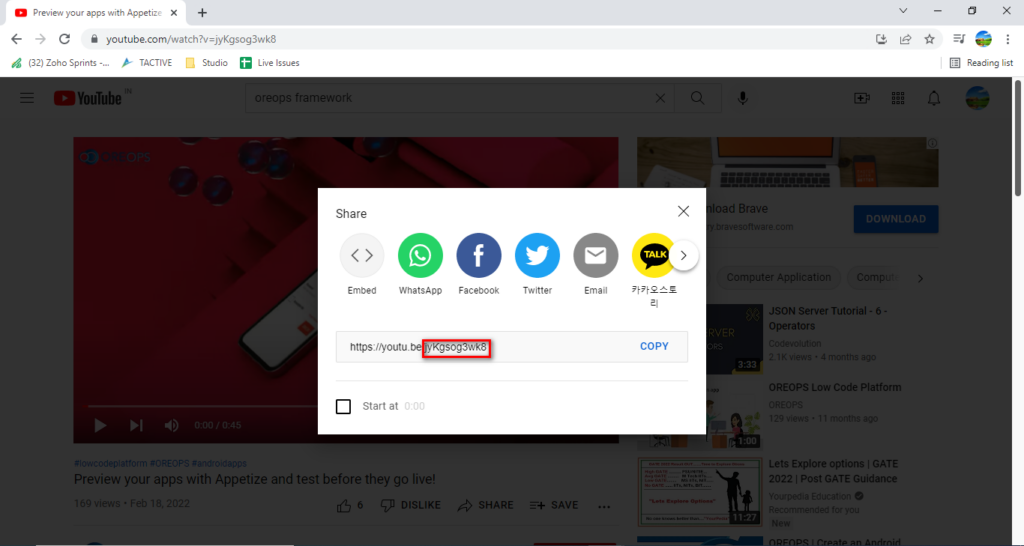Open JSON Server Tutorial - 6 video title
The width and height of the screenshot is (1024, 546).
coord(827,318)
